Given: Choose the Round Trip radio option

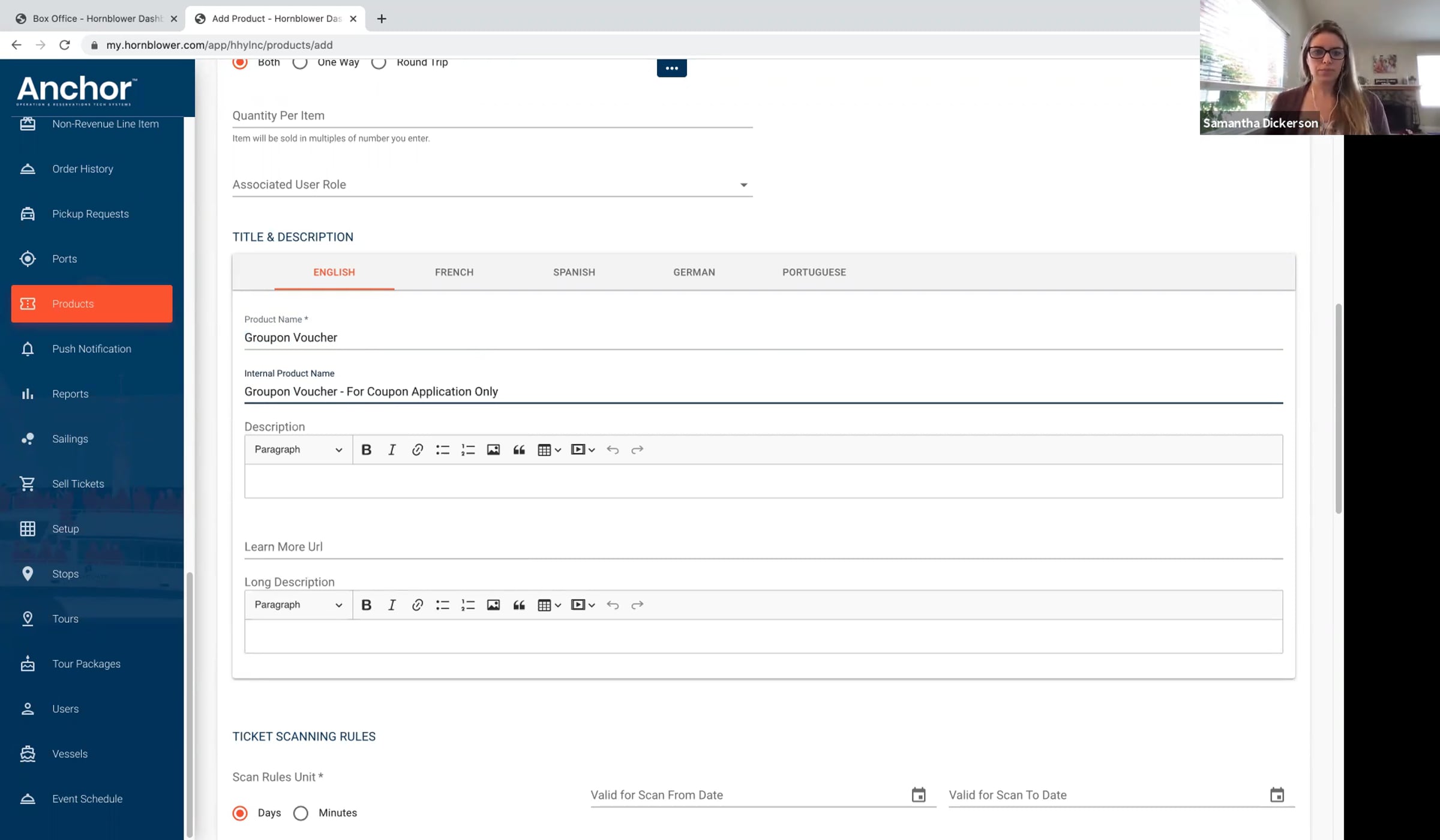Looking at the screenshot, I should click(379, 62).
